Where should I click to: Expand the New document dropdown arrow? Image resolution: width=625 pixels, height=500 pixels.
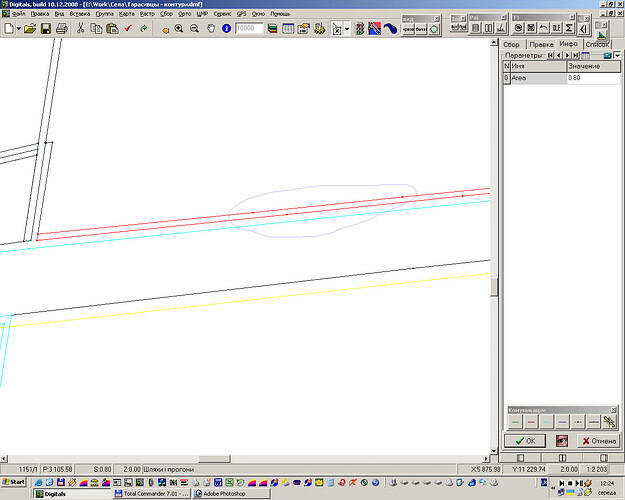pos(18,29)
